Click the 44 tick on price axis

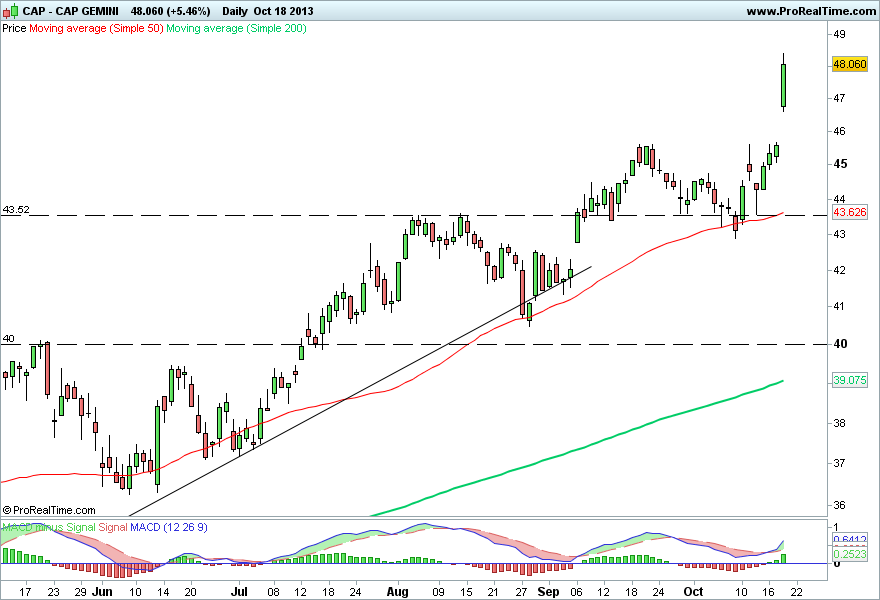click(x=839, y=199)
